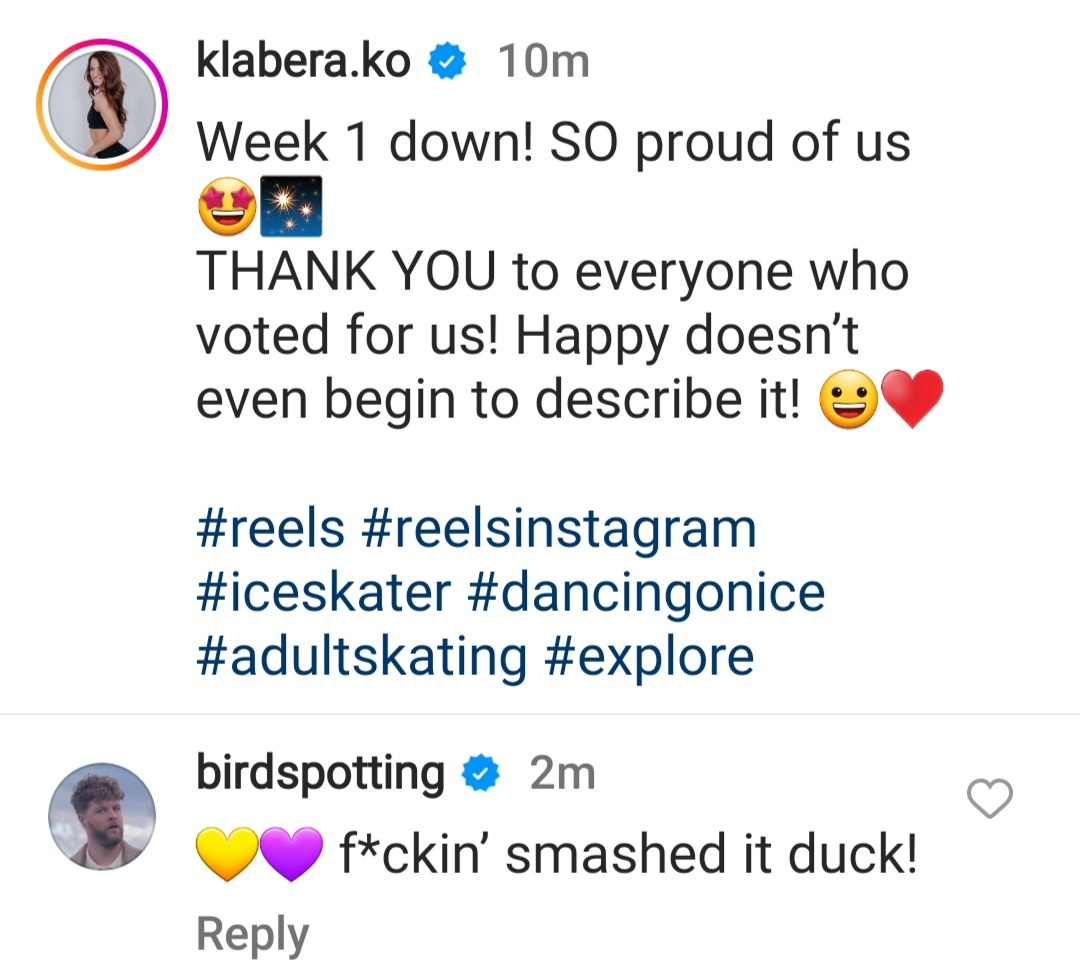Viewport: 1080px width, 980px height.
Task: Select the #adultskating hashtag
Action: pyautogui.click(x=361, y=656)
